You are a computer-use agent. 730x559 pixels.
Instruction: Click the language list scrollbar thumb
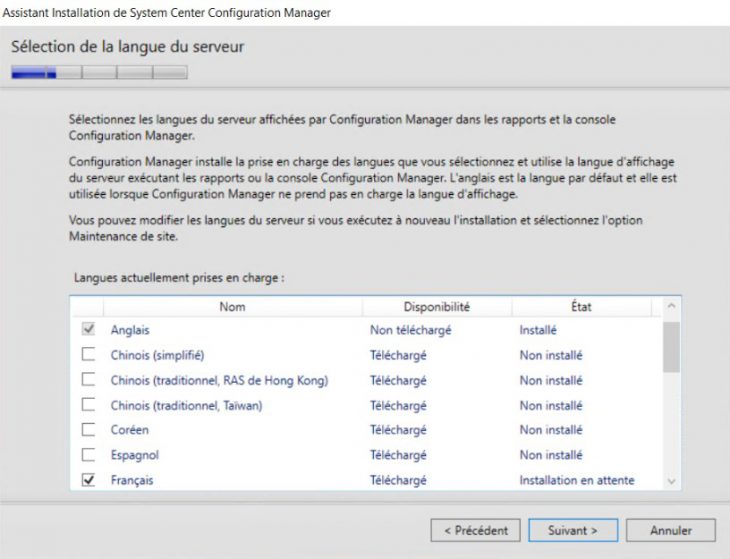[671, 345]
